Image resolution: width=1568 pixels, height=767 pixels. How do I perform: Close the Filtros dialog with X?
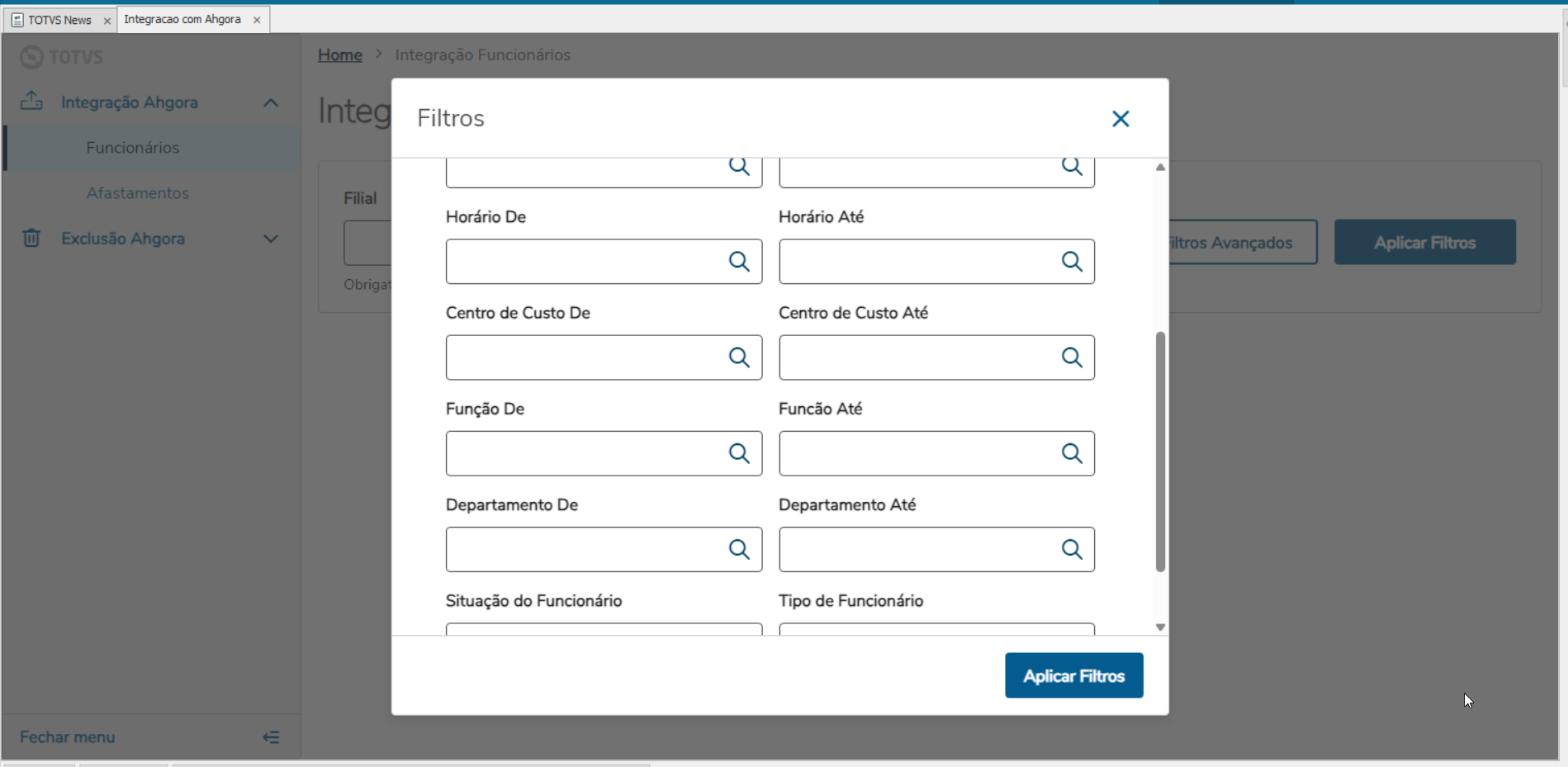1120,119
